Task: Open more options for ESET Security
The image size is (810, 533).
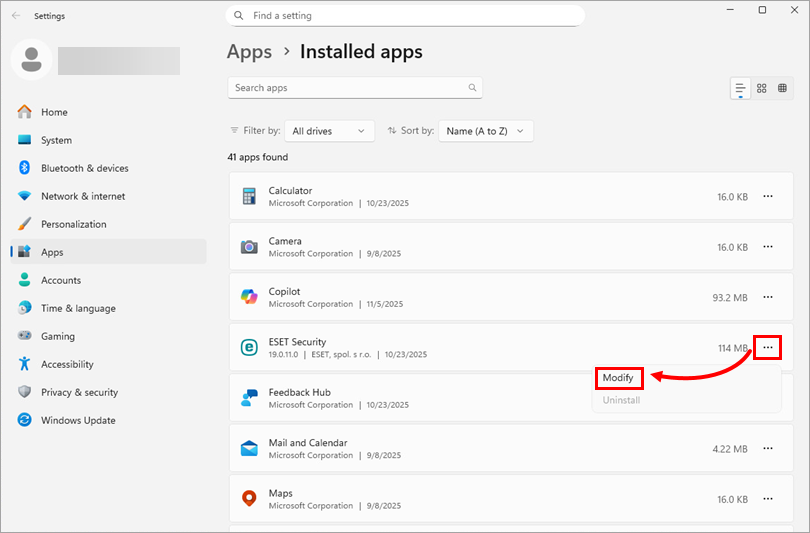Action: (768, 347)
